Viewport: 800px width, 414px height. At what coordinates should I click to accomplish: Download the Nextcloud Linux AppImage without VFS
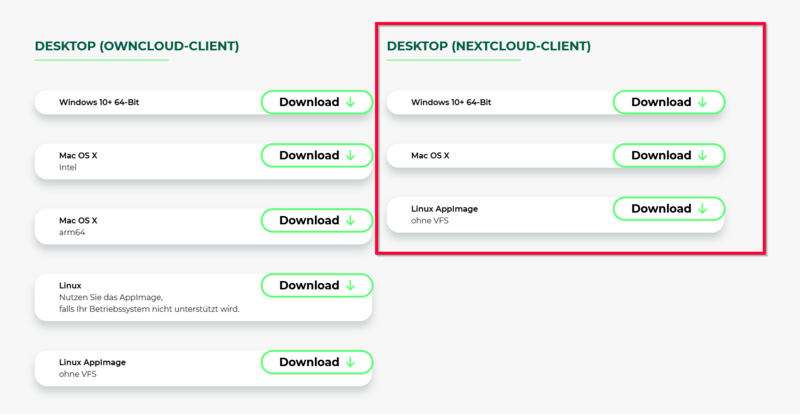[661, 209]
